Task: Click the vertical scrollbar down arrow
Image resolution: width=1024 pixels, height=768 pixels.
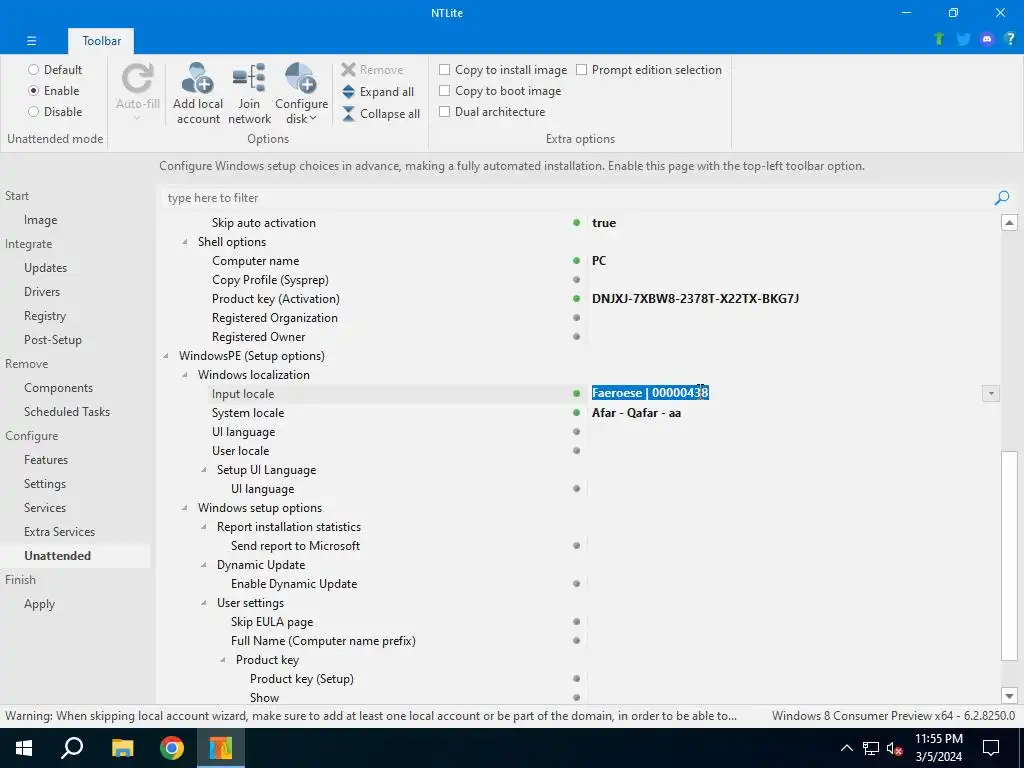Action: coord(1009,696)
